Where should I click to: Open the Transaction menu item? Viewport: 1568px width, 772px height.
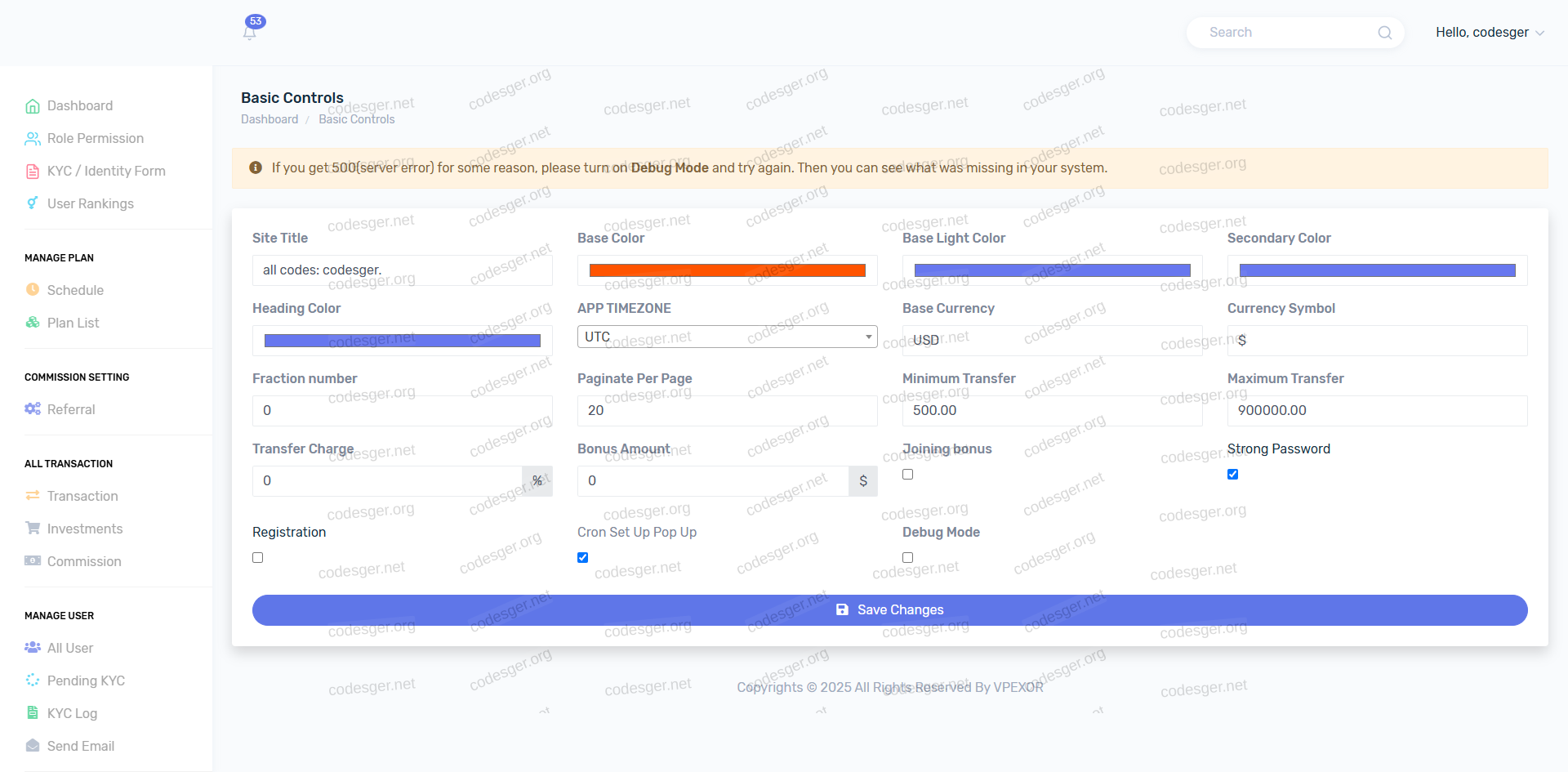(x=82, y=496)
